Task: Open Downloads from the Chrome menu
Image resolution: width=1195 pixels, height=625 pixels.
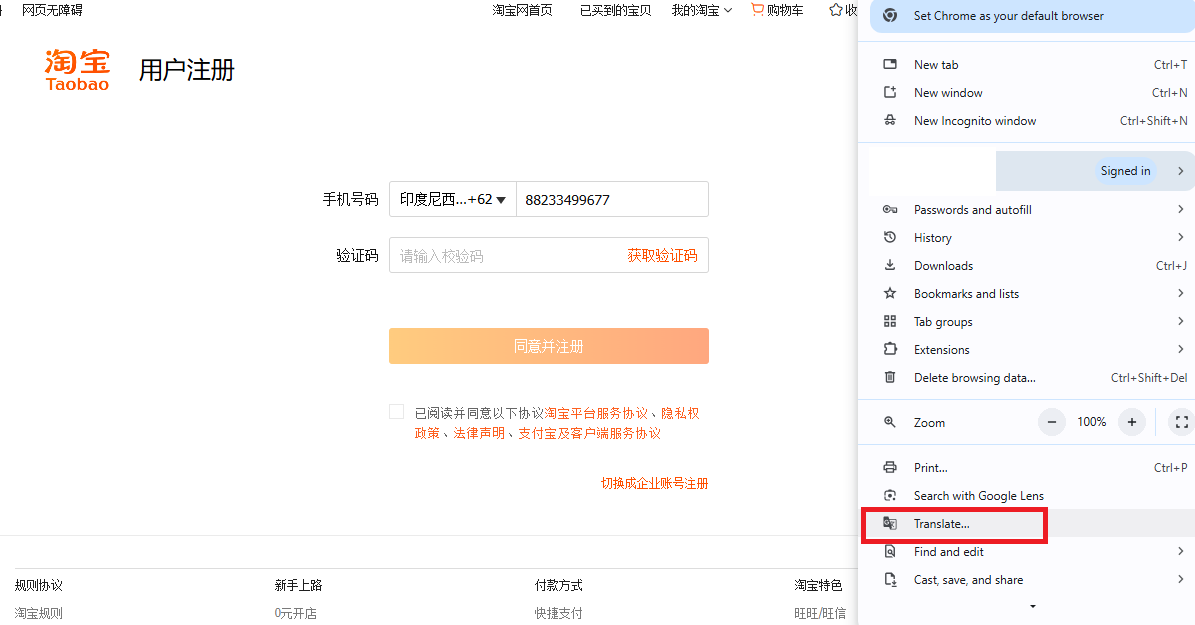Action: 943,265
